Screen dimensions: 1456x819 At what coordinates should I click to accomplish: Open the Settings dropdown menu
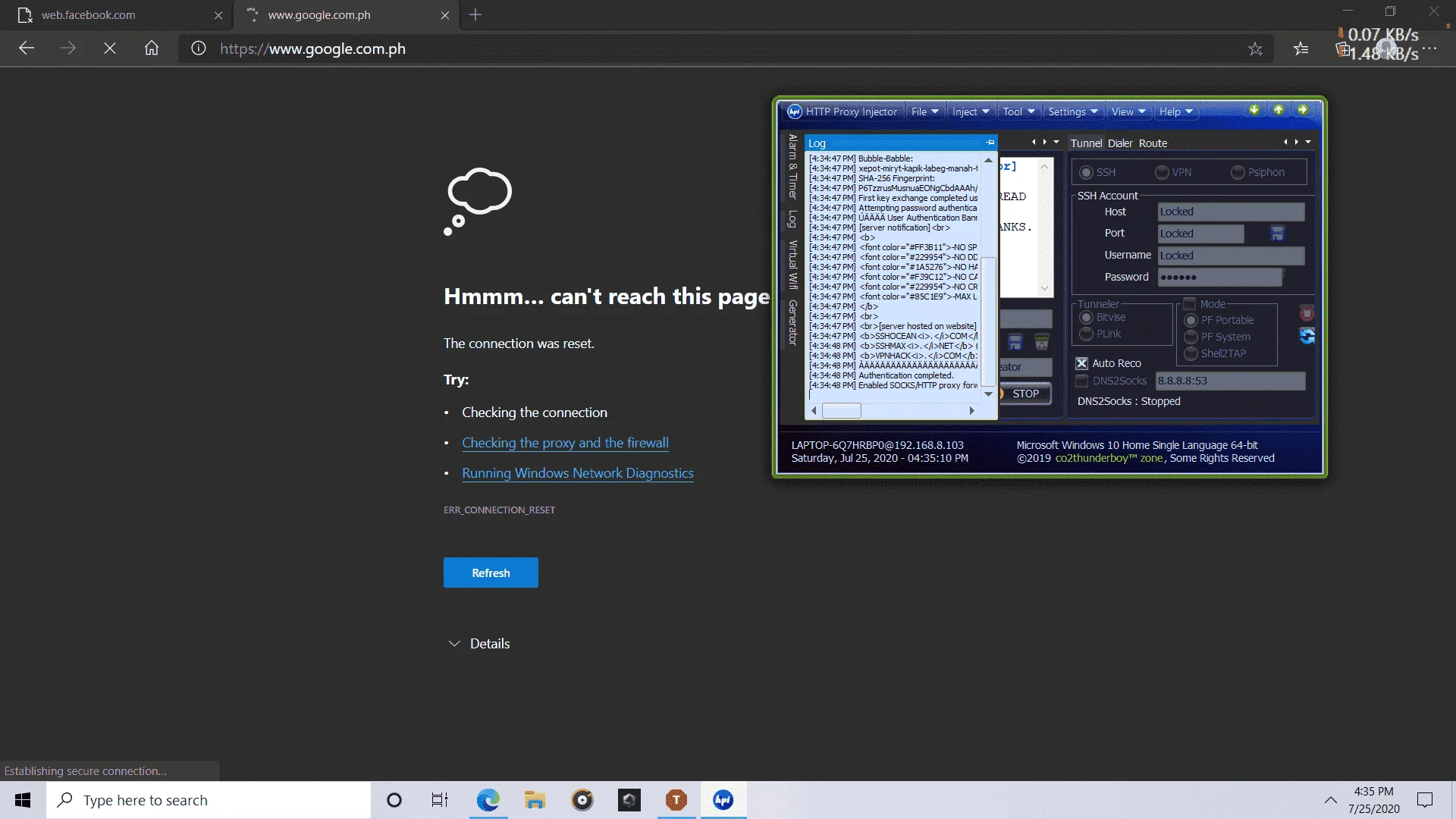click(x=1072, y=111)
